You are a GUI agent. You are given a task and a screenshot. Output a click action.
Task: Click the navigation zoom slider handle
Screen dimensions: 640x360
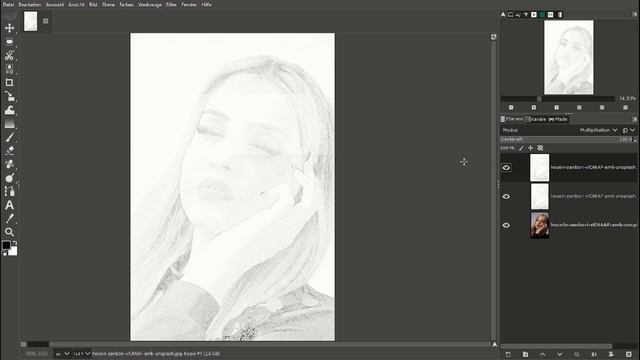point(539,99)
